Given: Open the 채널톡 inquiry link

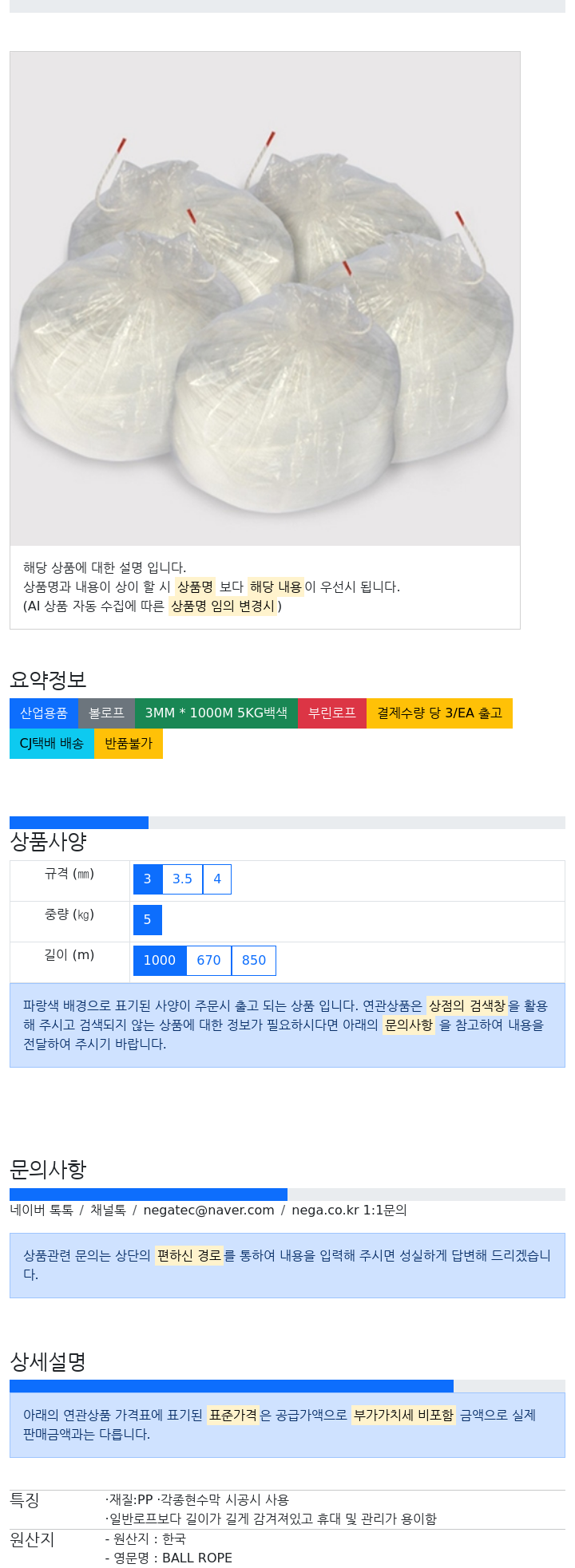Looking at the screenshot, I should 108,1211.
